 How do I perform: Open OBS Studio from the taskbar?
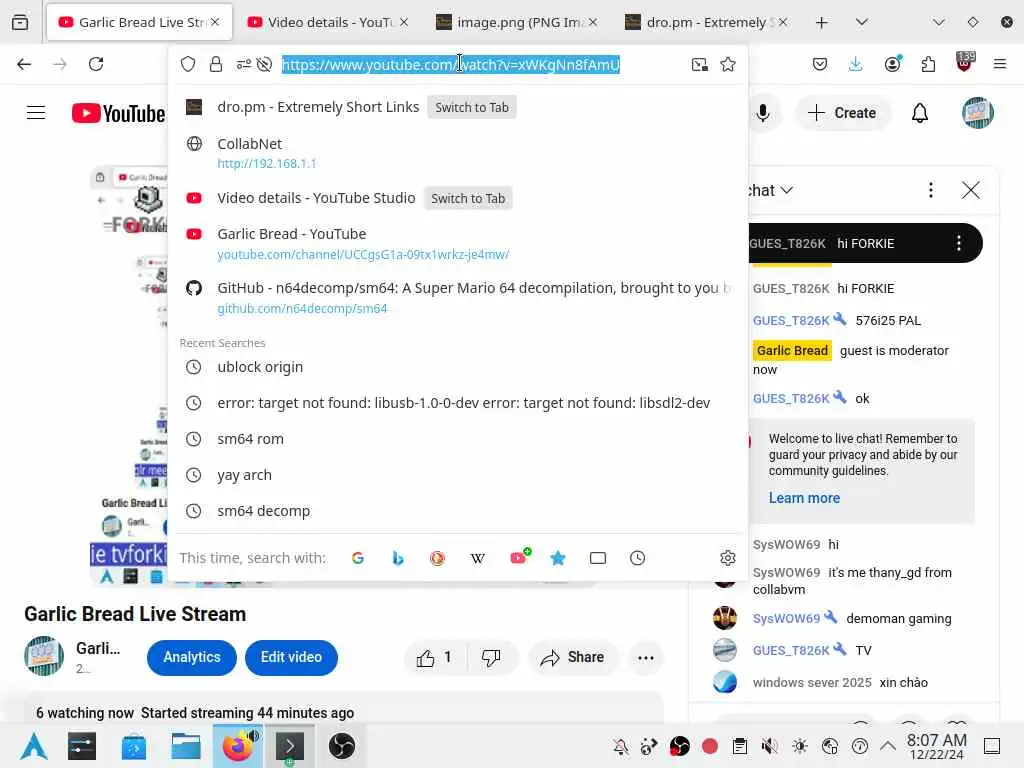(x=342, y=746)
